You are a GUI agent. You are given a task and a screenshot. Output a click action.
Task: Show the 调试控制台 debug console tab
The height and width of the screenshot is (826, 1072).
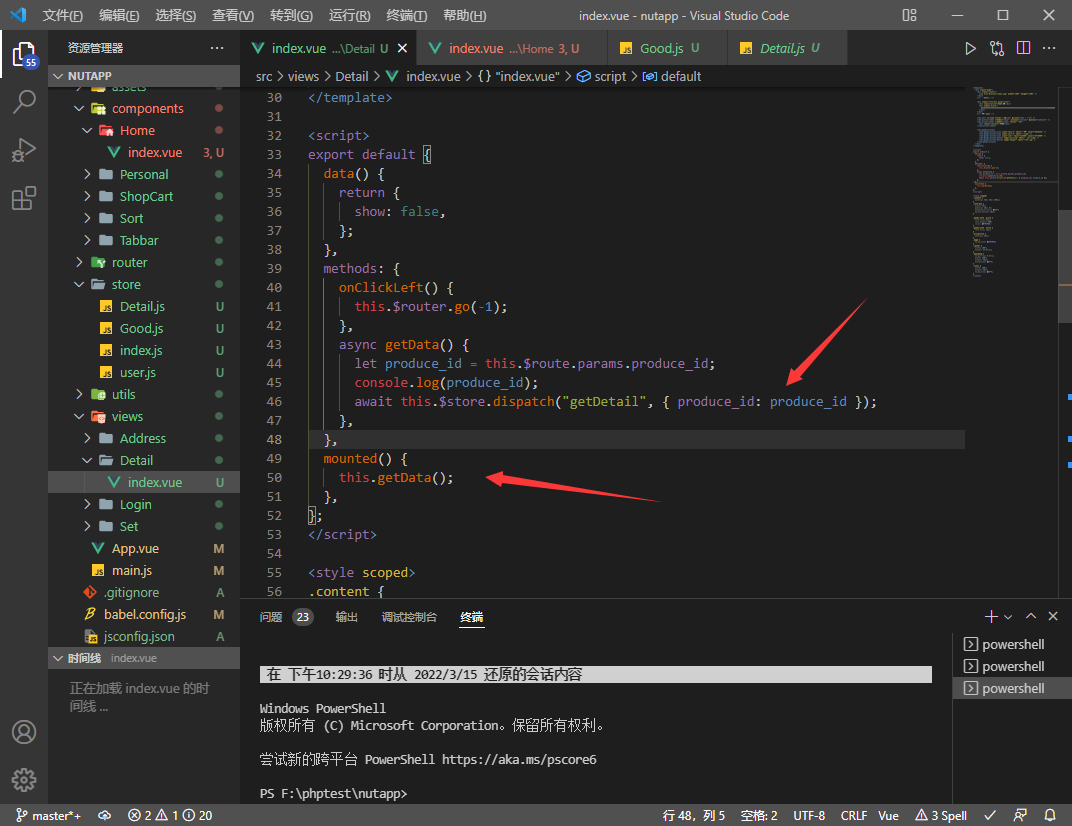[x=409, y=617]
